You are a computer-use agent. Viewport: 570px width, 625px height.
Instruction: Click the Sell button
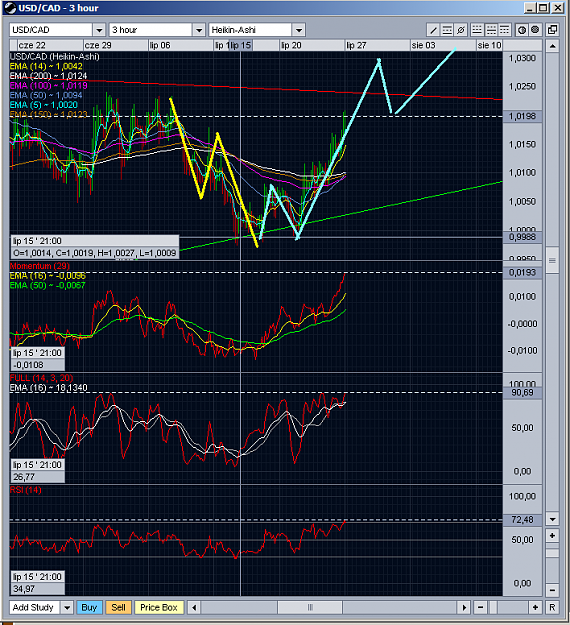coord(118,607)
